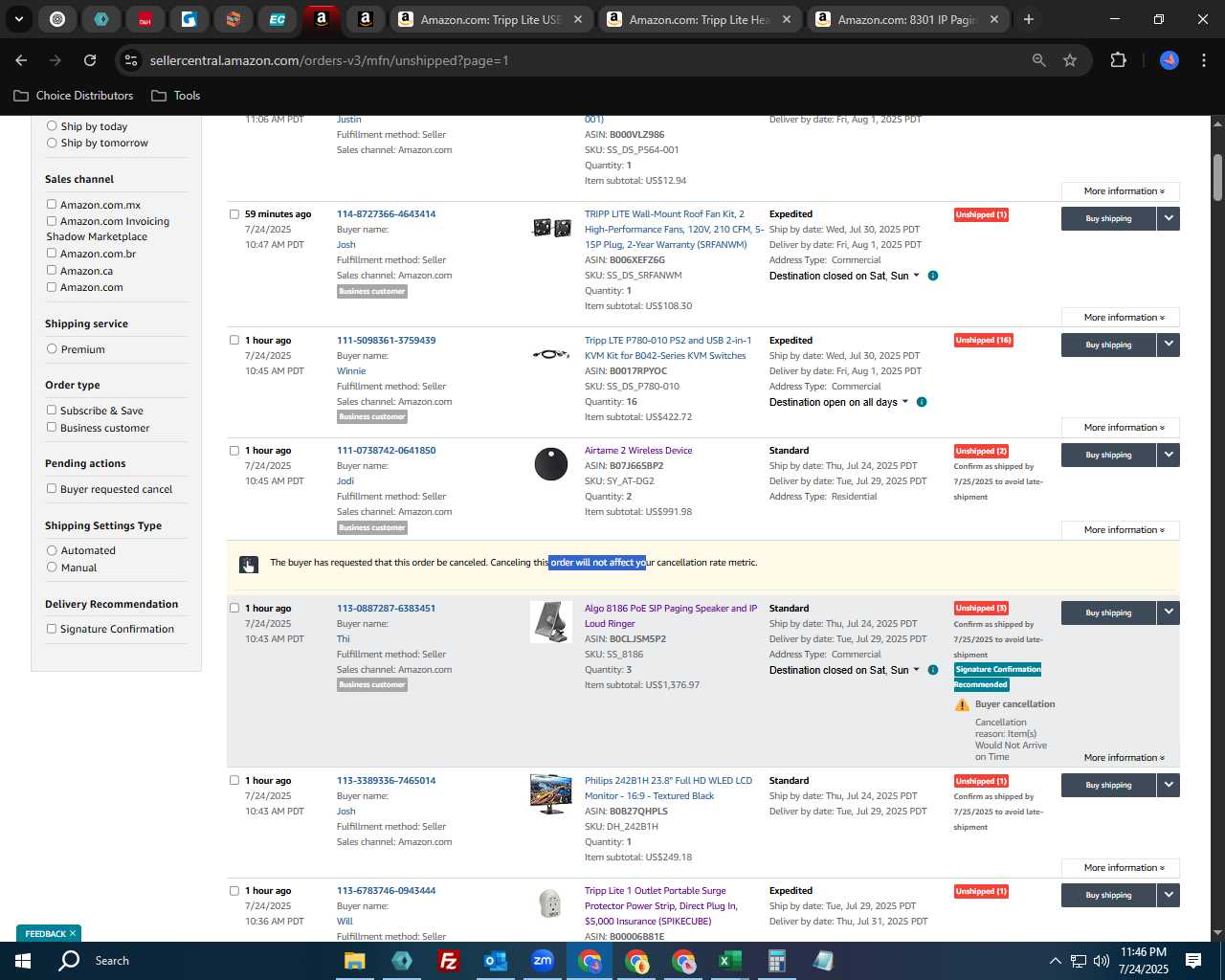1225x980 pixels.
Task: Open FileZilla from taskbar
Action: (x=448, y=961)
